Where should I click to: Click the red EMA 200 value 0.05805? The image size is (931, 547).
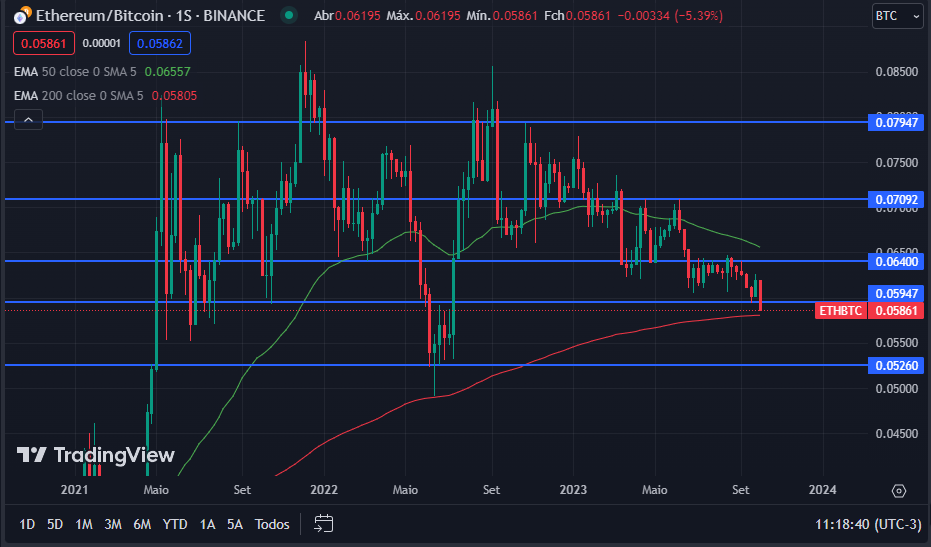(x=174, y=96)
